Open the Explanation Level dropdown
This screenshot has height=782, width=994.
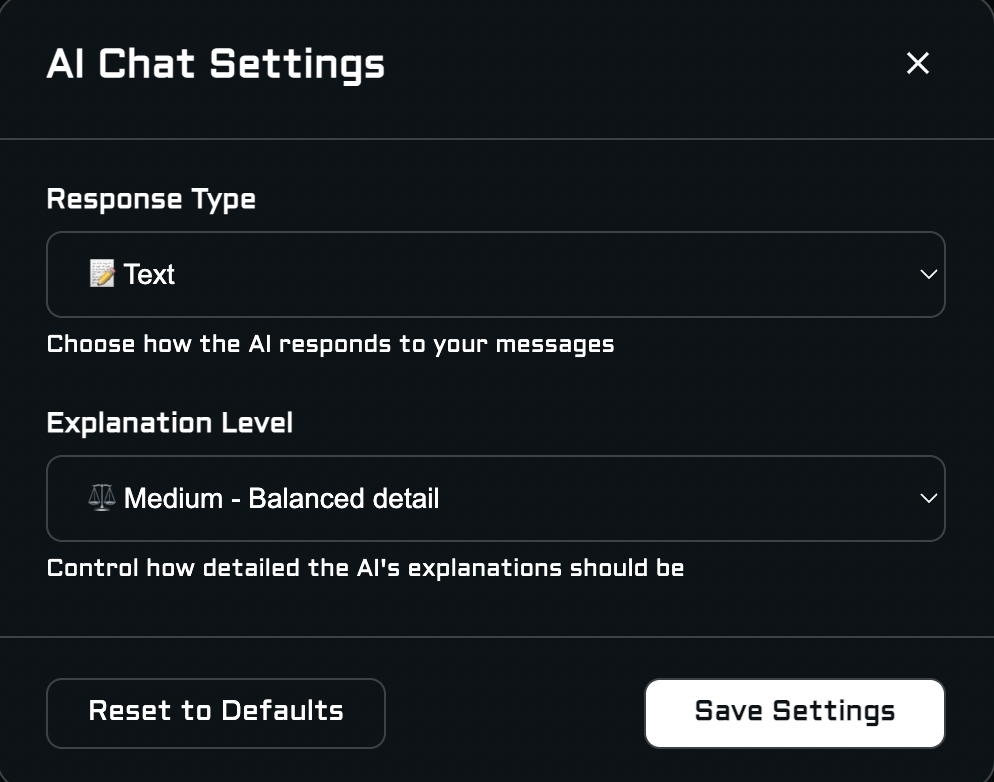[495, 499]
